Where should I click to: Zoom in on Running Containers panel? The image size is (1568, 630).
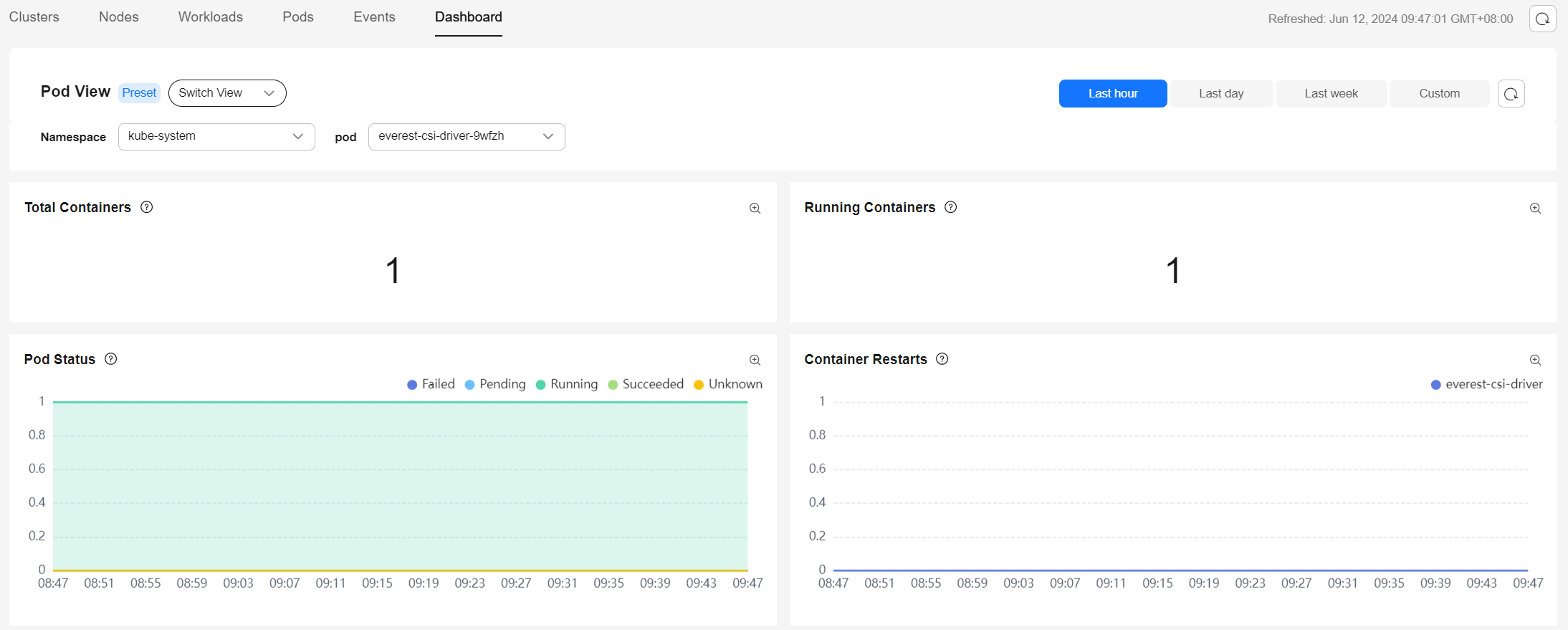tap(1535, 209)
